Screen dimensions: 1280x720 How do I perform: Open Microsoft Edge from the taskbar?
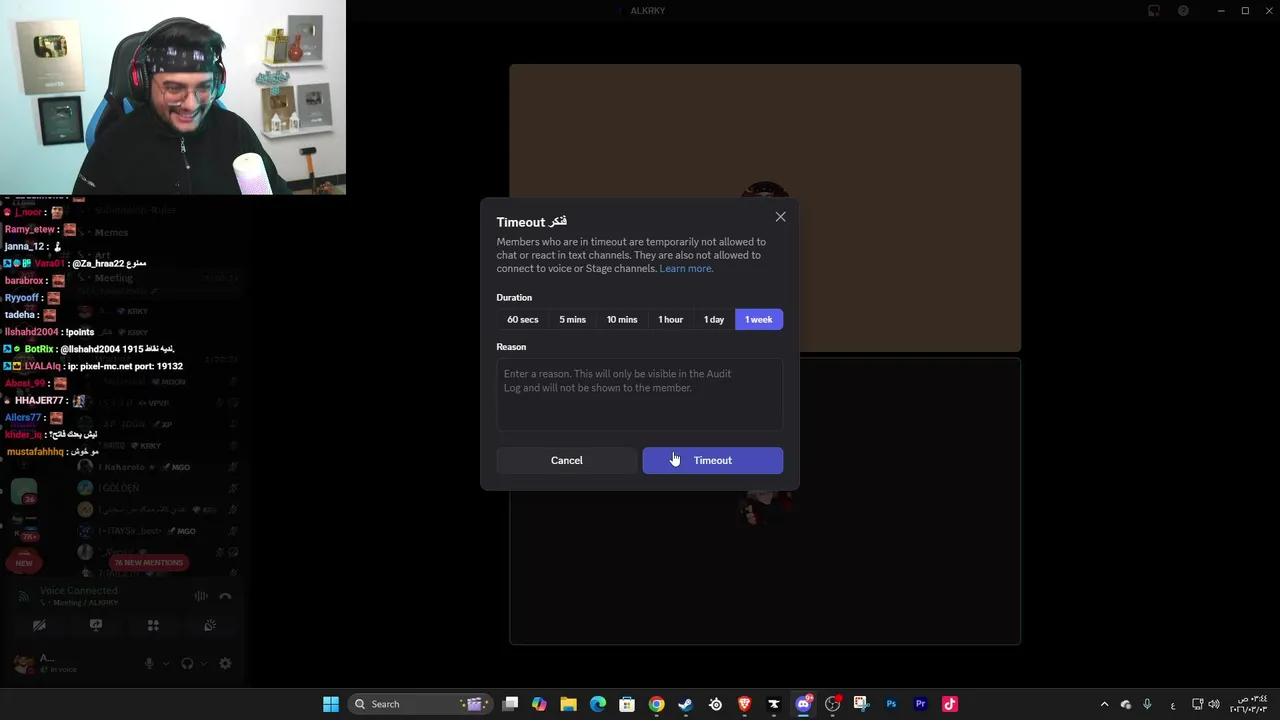click(598, 704)
